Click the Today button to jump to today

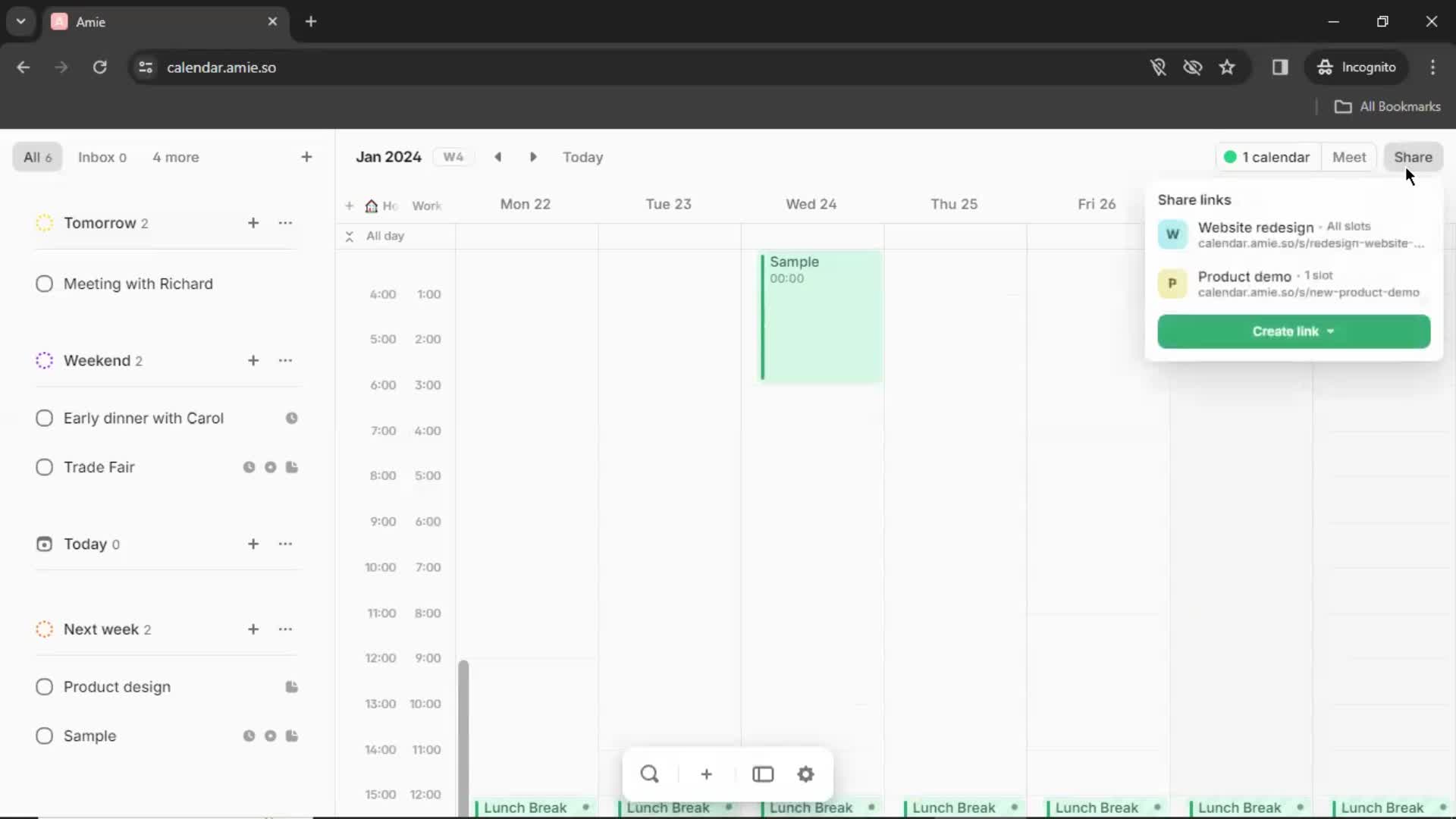[x=583, y=157]
